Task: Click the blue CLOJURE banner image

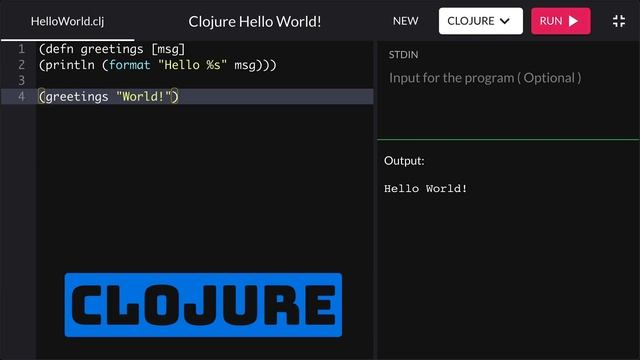Action: pos(203,305)
